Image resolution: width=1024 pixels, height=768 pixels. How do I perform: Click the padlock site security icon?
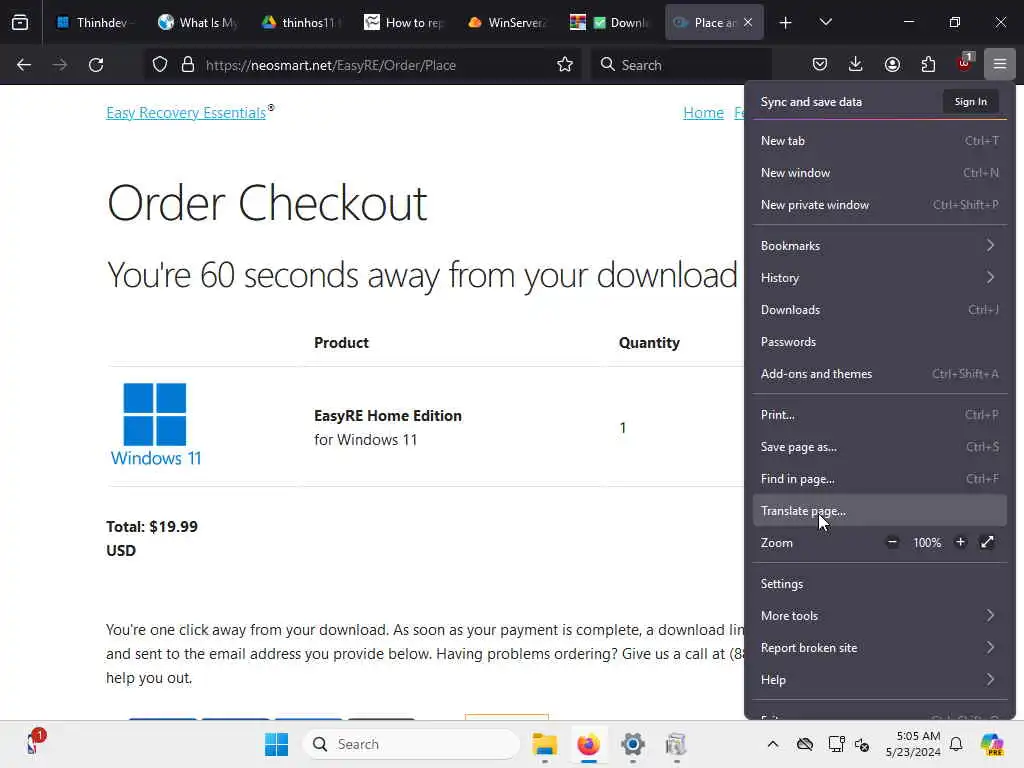point(188,65)
